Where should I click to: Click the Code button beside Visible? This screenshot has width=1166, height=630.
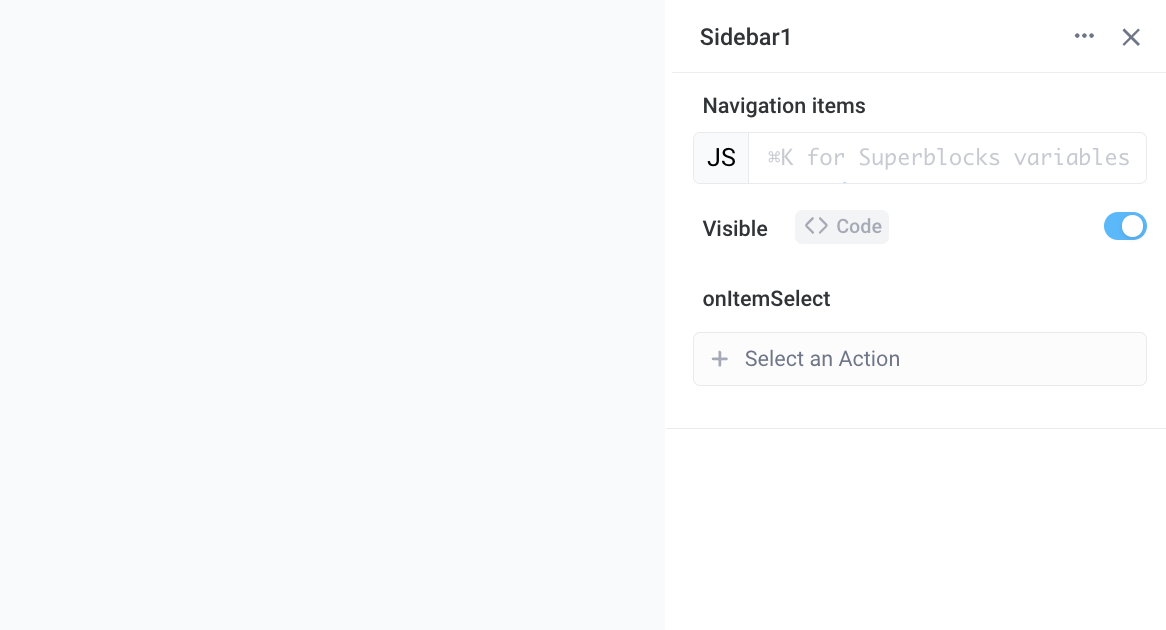[841, 226]
